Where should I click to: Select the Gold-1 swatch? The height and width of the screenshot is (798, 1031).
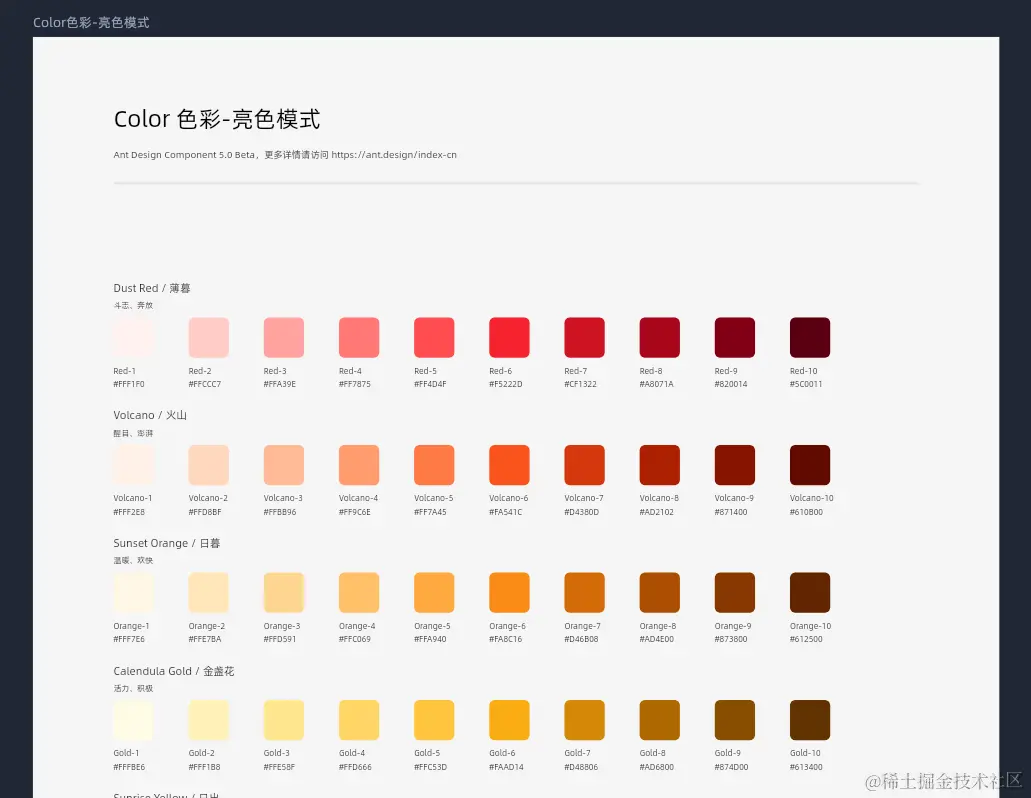click(133, 720)
